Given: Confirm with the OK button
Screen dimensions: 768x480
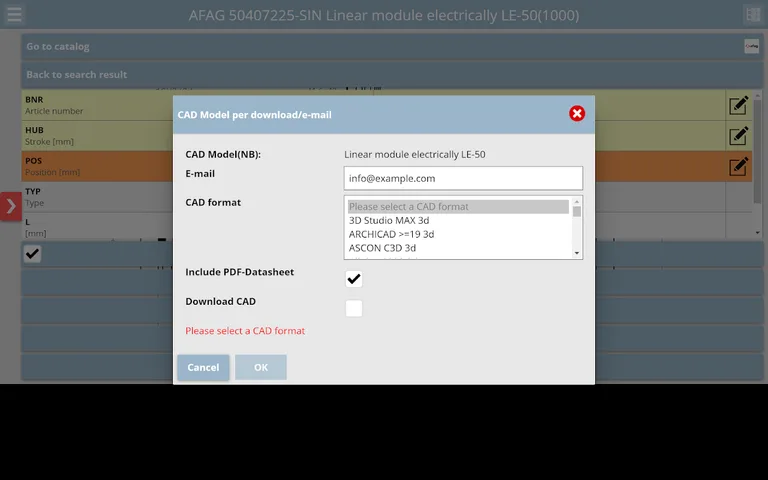Looking at the screenshot, I should coord(261,367).
